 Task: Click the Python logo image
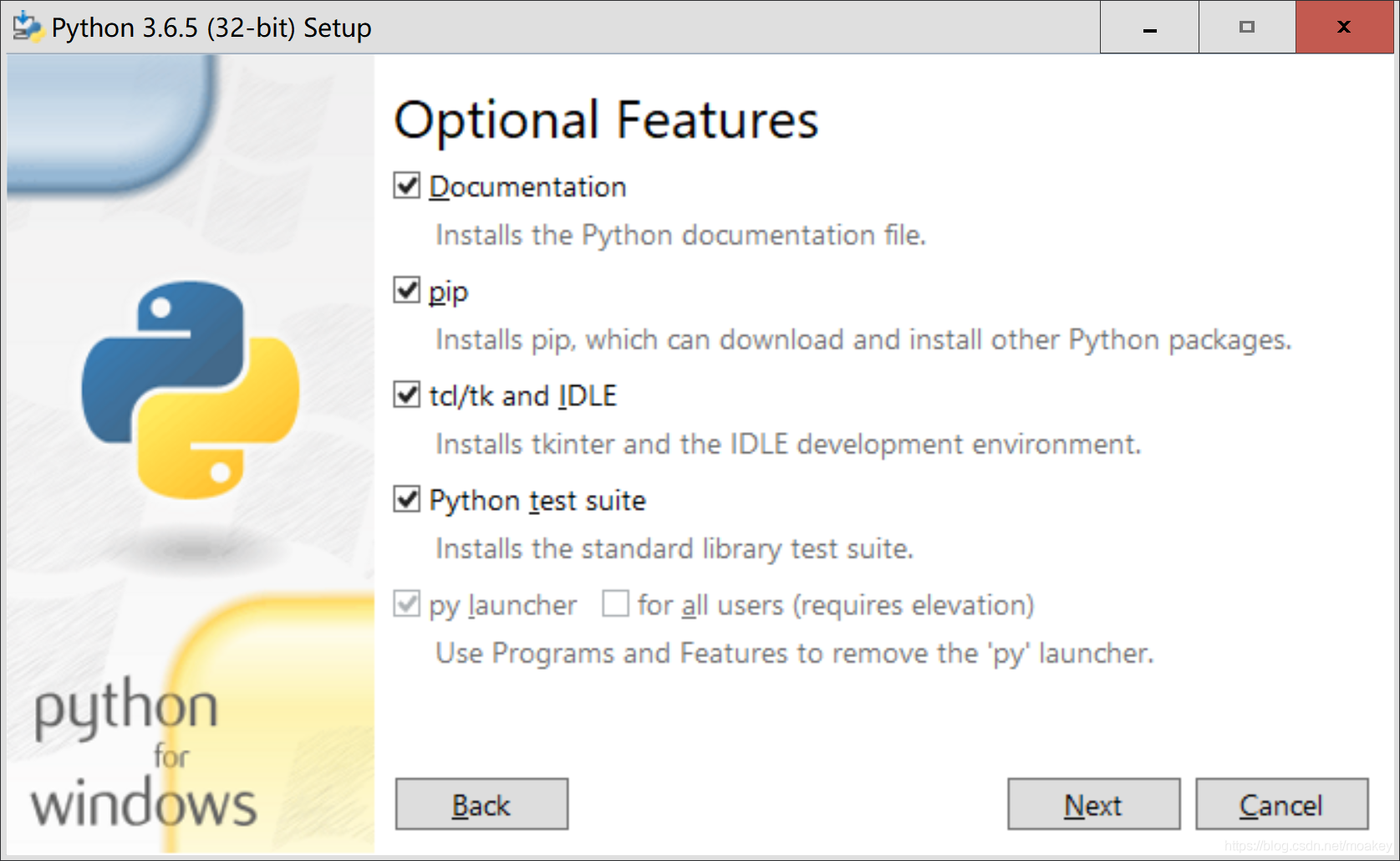pos(191,390)
